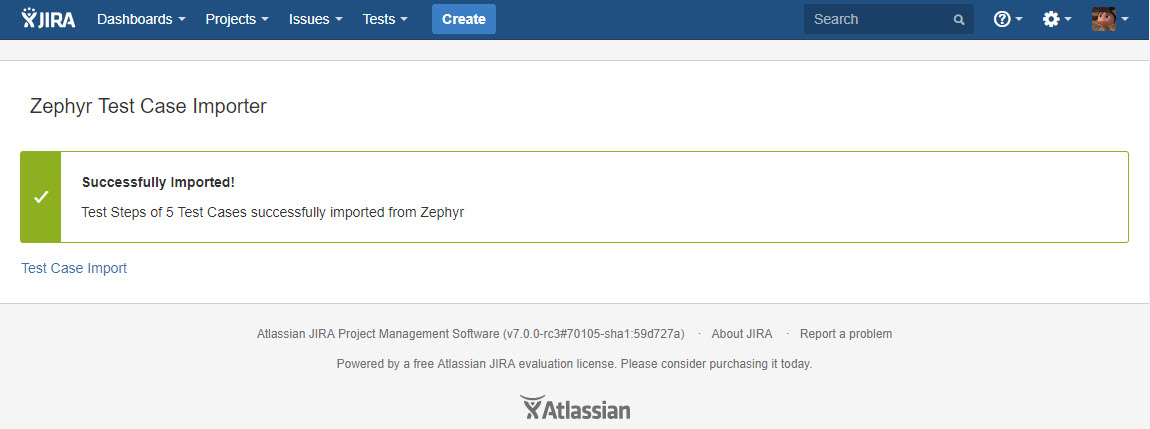This screenshot has height=429, width=1150.
Task: Click the green success checkmark icon
Action: (41, 197)
